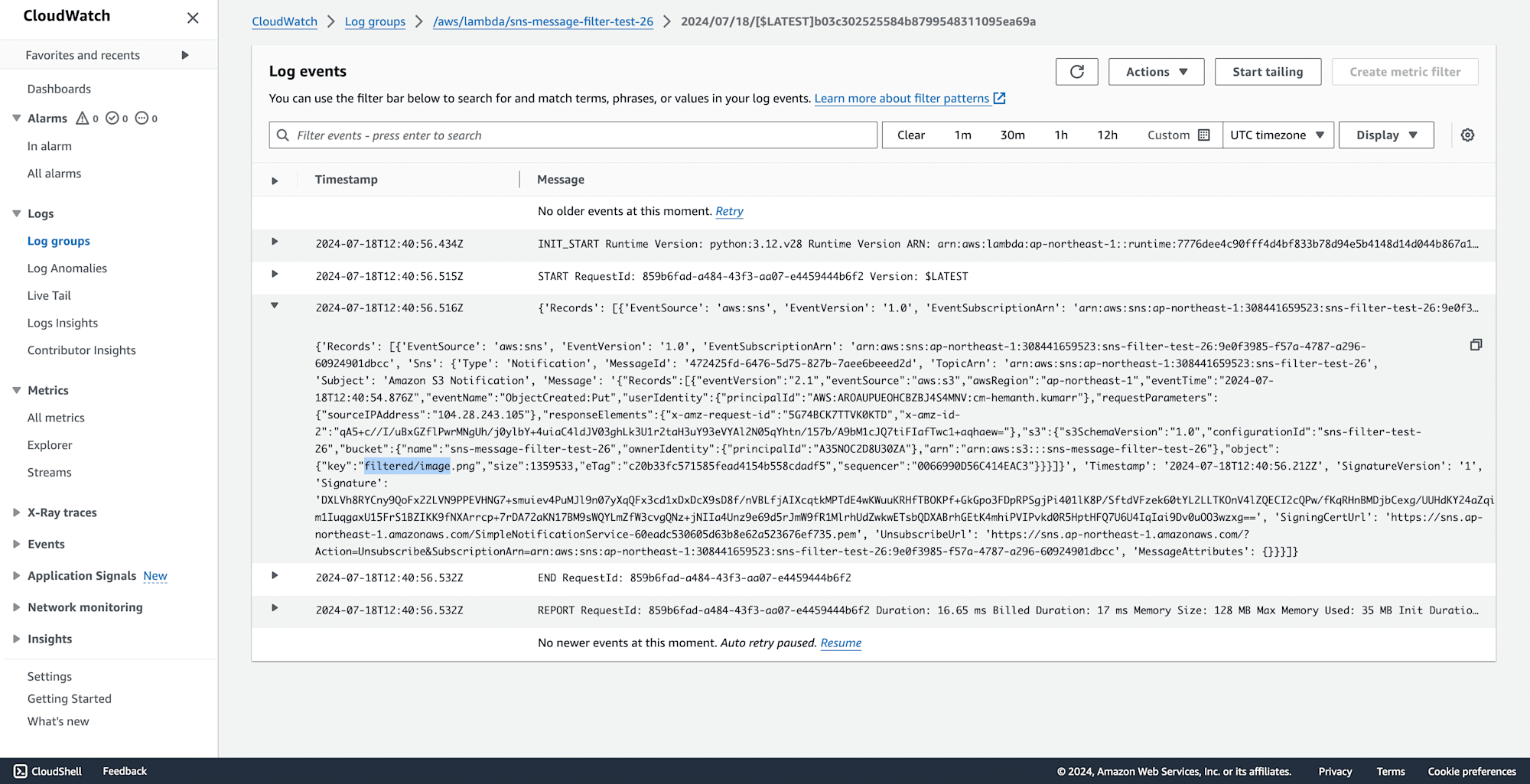The height and width of the screenshot is (784, 1530).
Task: Click the insufficient data alarms icon
Action: tap(142, 118)
